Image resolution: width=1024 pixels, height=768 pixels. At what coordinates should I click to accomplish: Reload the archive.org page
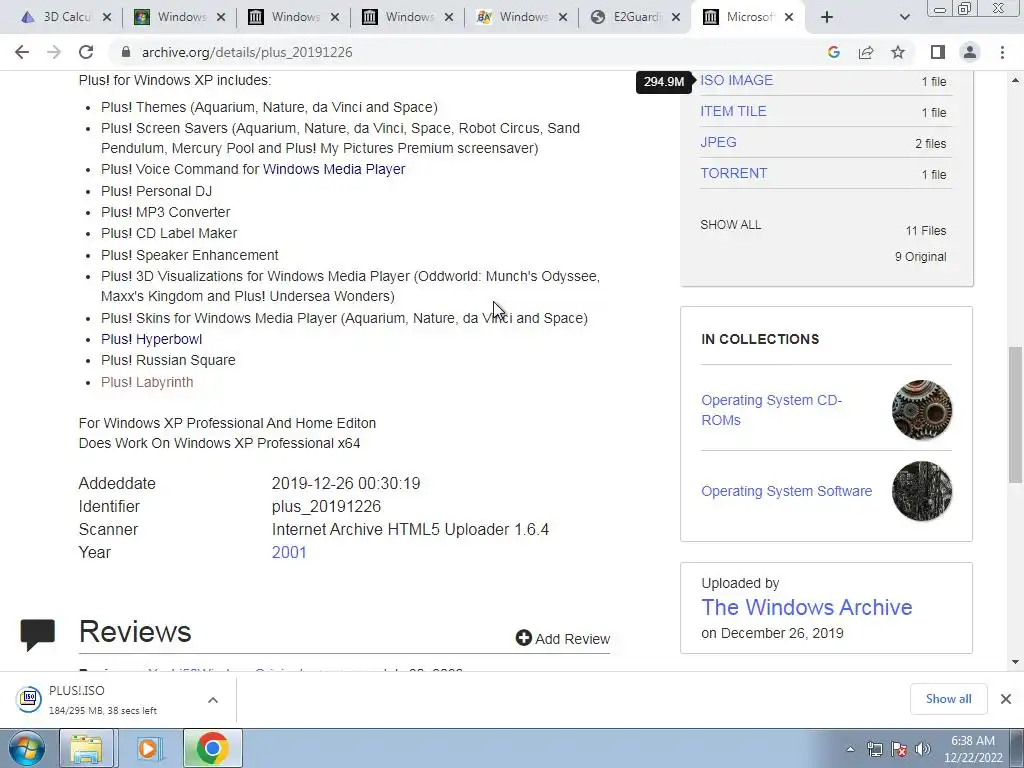point(86,52)
